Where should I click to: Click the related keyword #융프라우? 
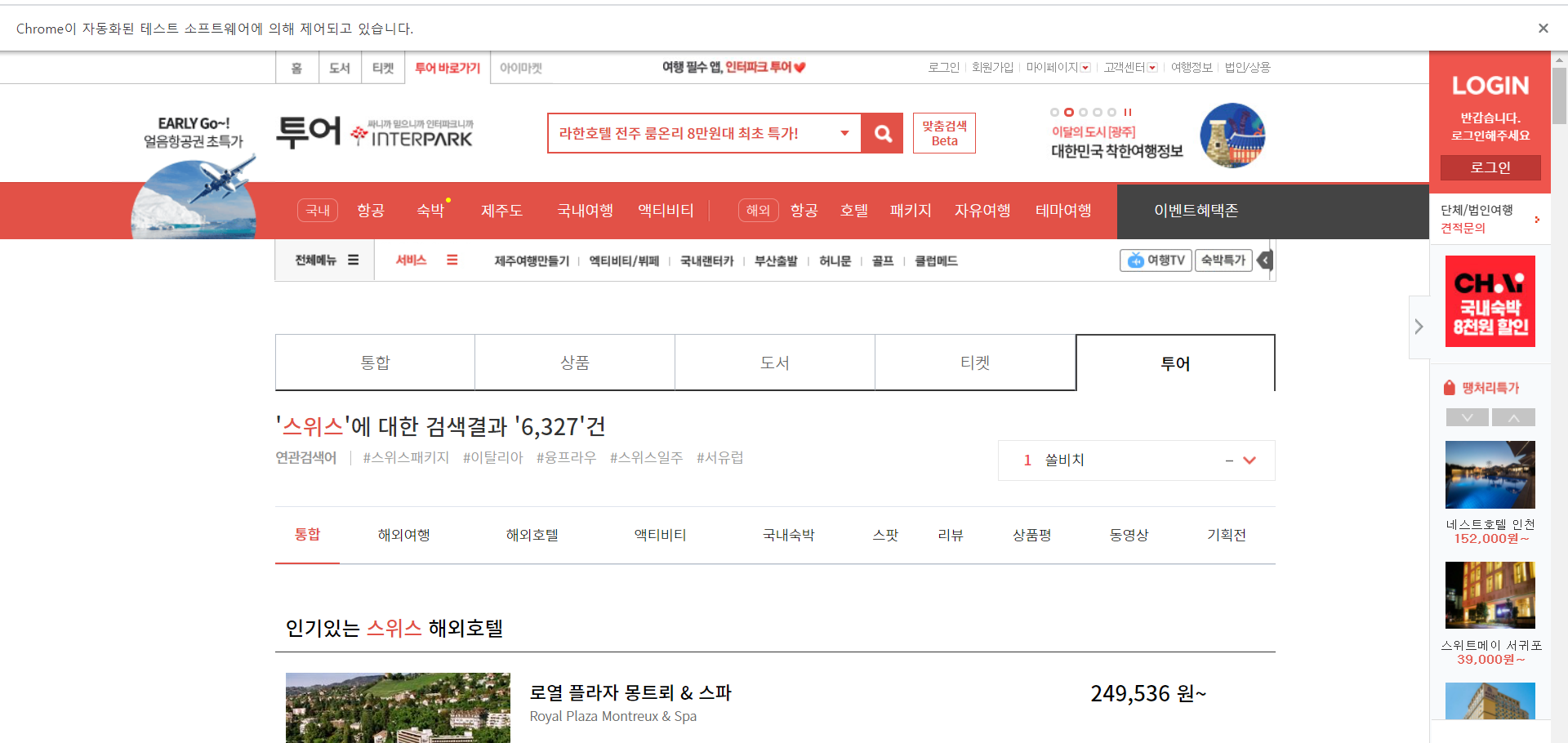point(566,457)
